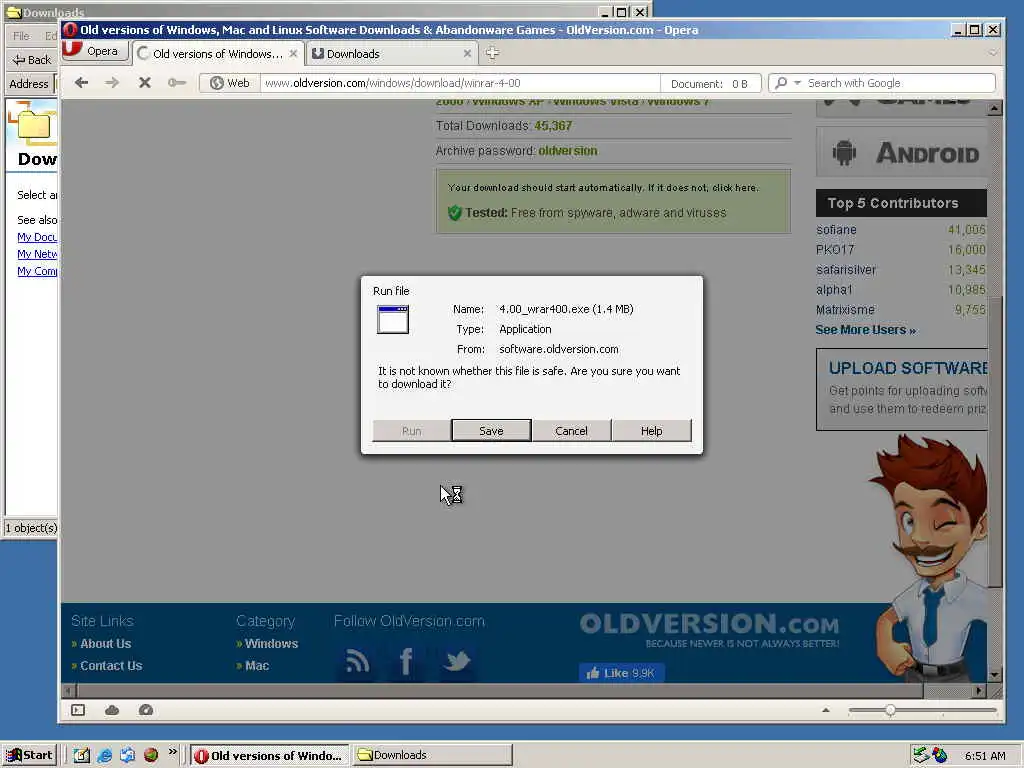Open closed tabs list at tab bar end
Viewport: 1024px width, 768px height.
point(993,53)
